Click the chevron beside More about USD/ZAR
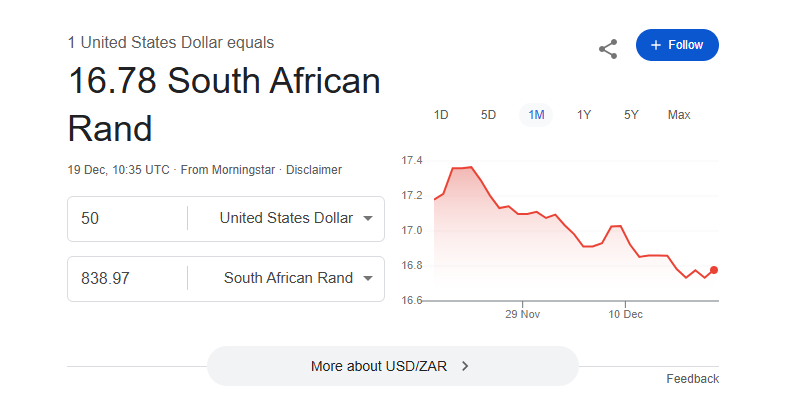Viewport: 805px width, 417px height. [x=465, y=366]
